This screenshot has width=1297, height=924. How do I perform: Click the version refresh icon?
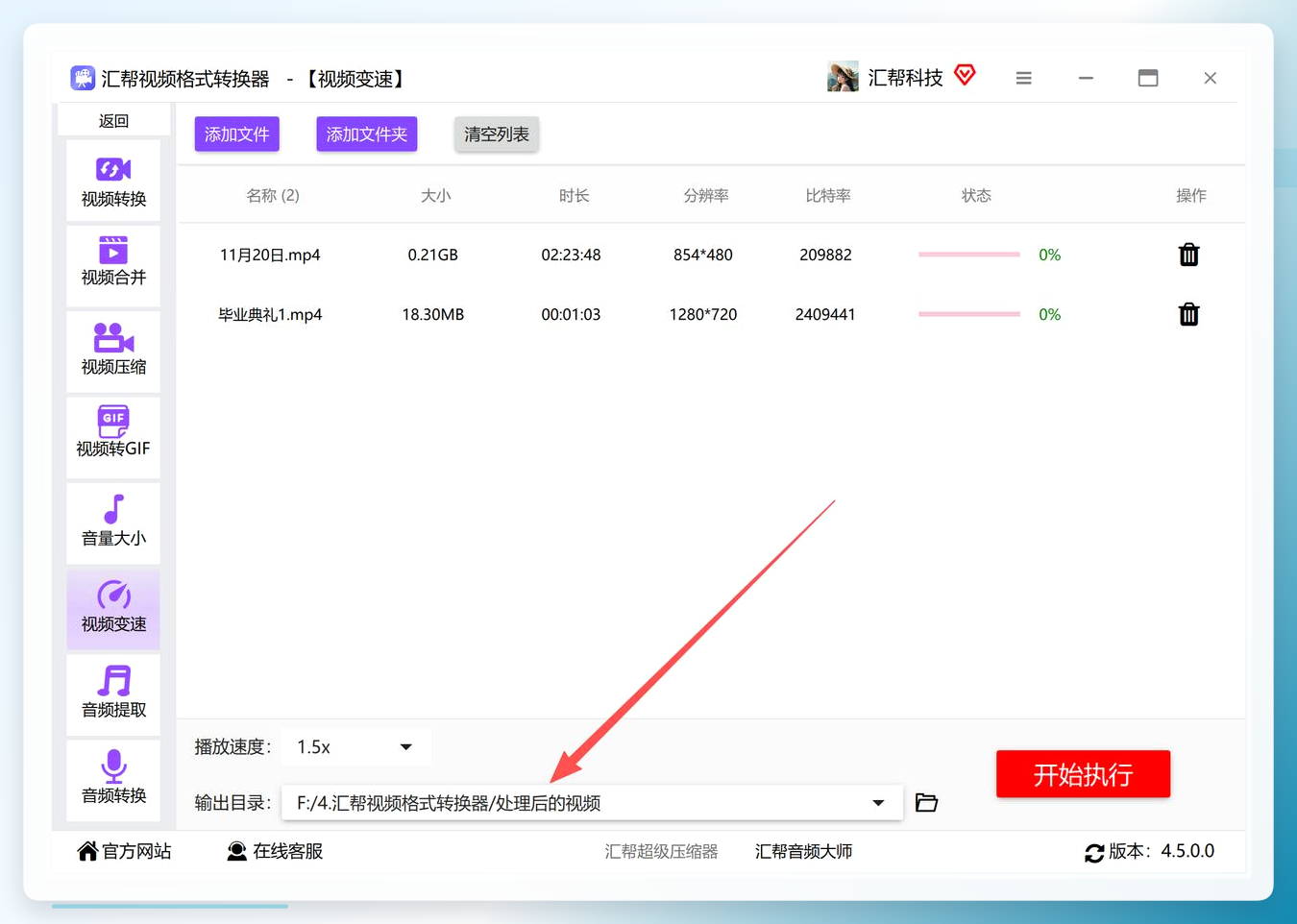1093,852
